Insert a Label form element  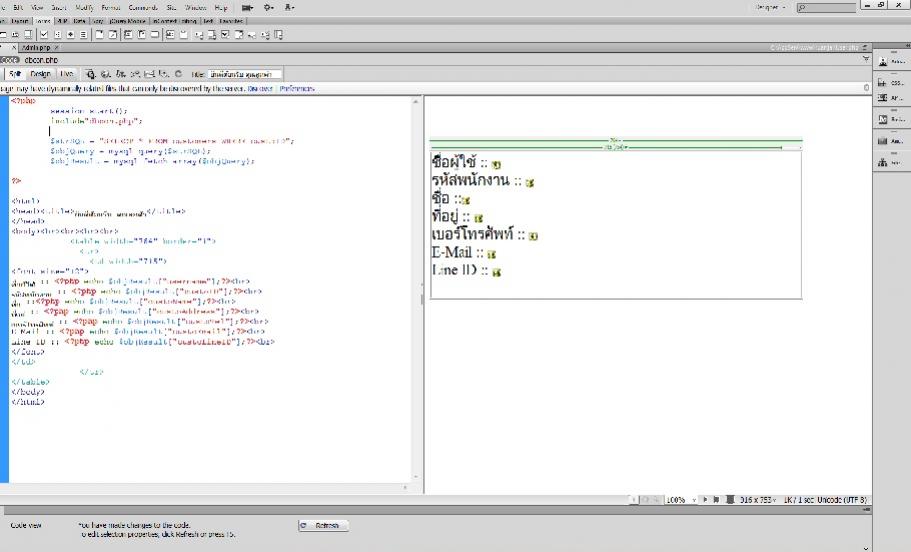pos(170,35)
